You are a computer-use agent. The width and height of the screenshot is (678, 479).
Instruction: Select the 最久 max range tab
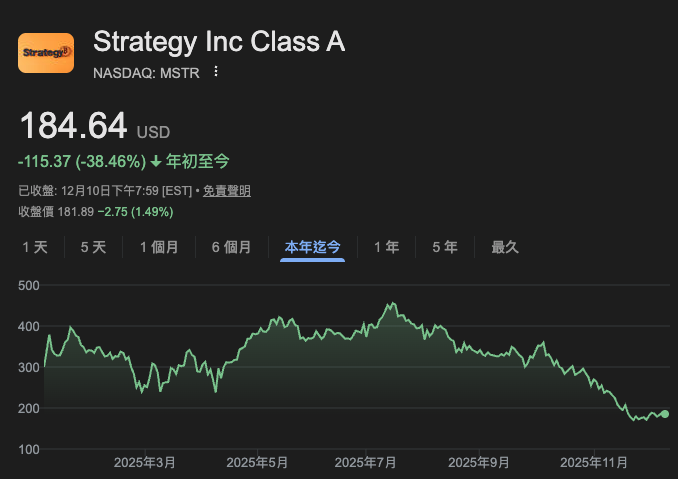505,247
